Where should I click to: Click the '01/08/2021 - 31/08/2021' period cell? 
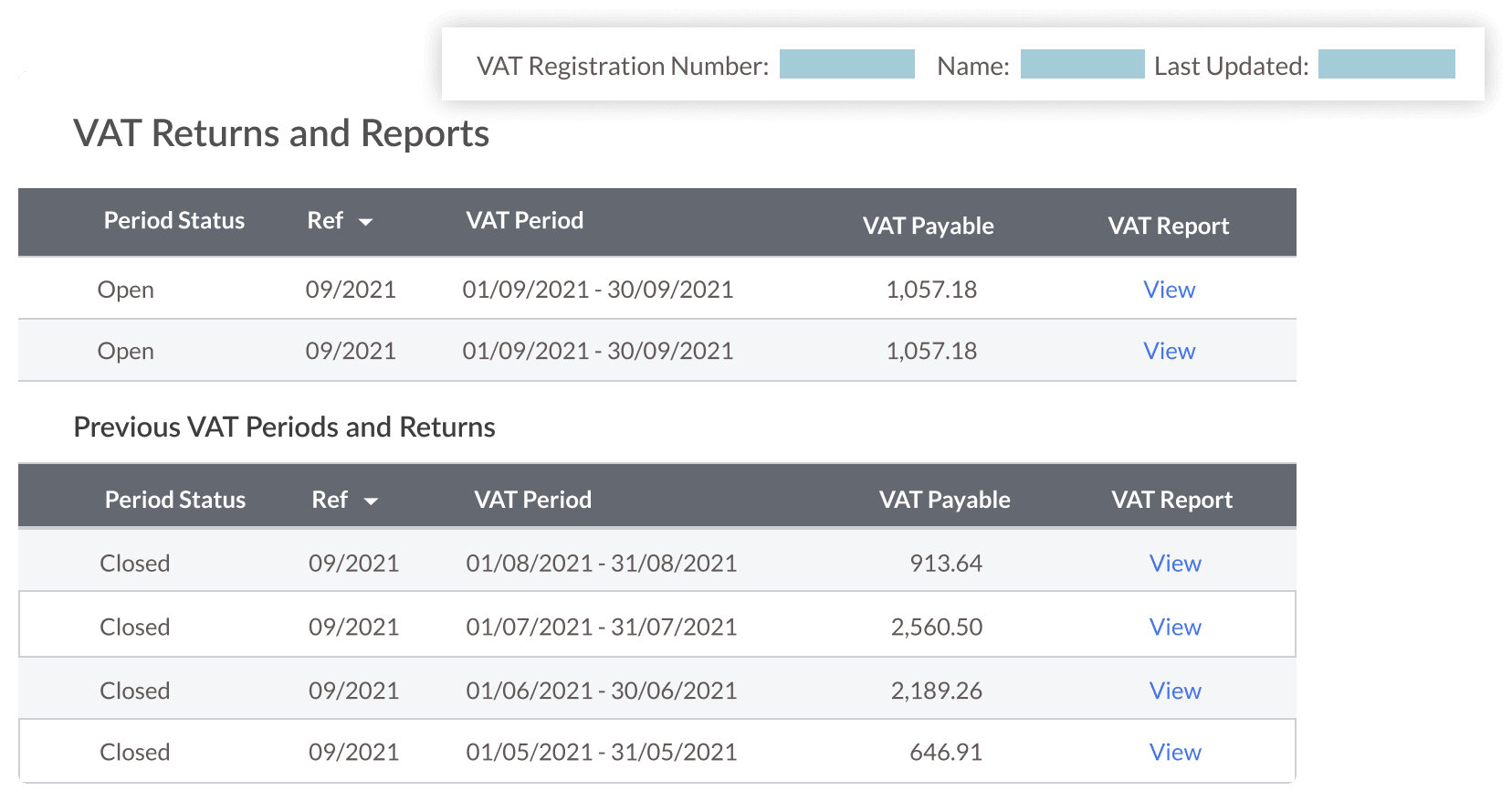pos(602,564)
